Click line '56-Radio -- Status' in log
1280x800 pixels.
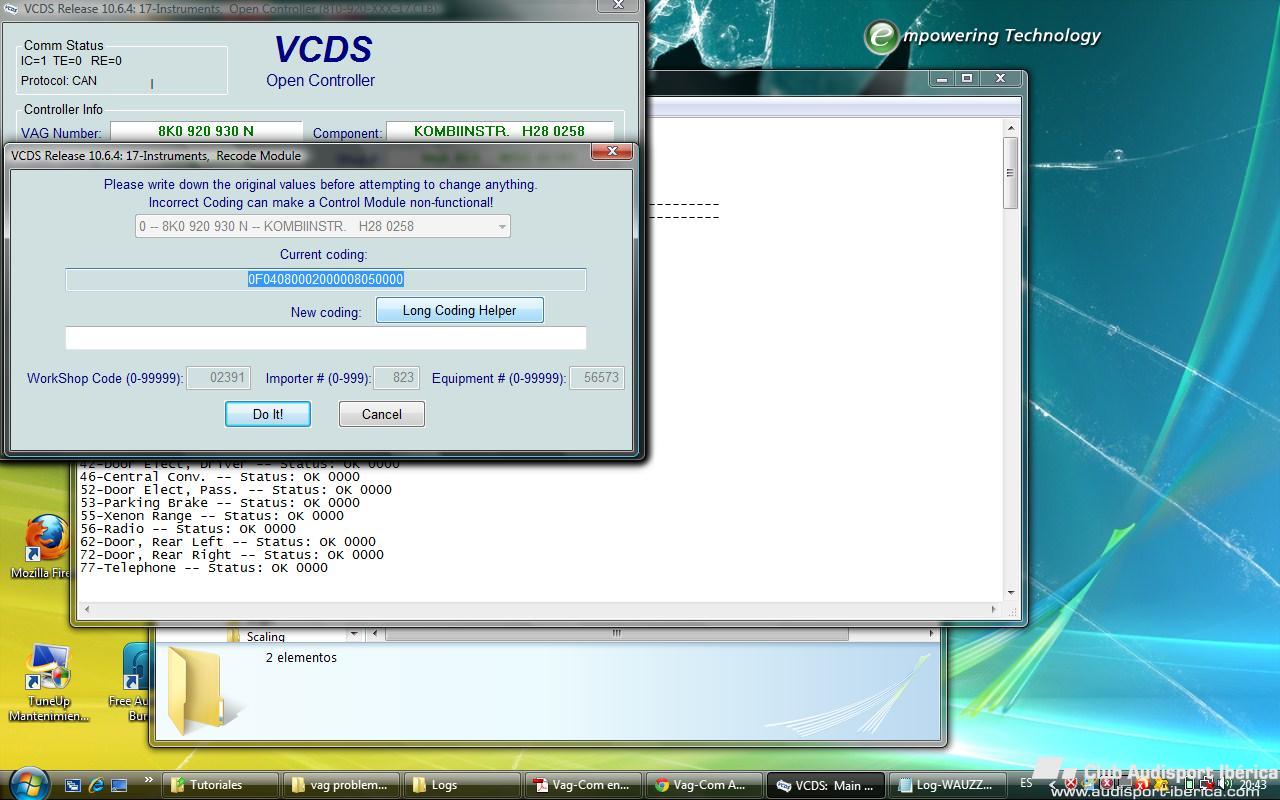tap(188, 529)
